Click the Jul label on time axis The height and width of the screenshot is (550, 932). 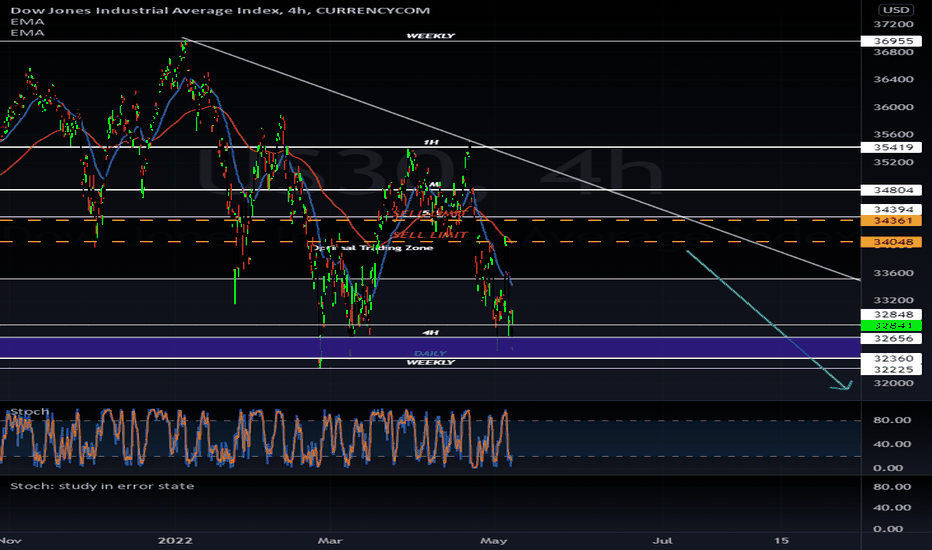pos(662,540)
